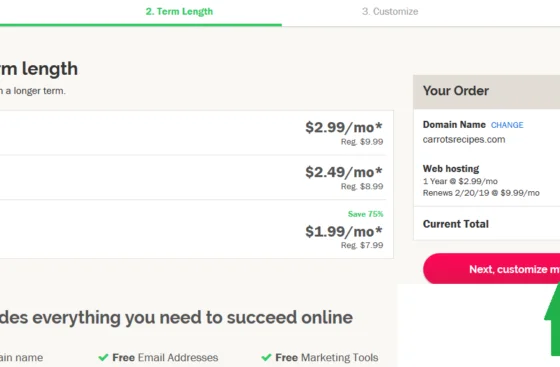Image resolution: width=560 pixels, height=367 pixels.
Task: Click the carrotsrecipes.com domain text
Action: point(464,139)
